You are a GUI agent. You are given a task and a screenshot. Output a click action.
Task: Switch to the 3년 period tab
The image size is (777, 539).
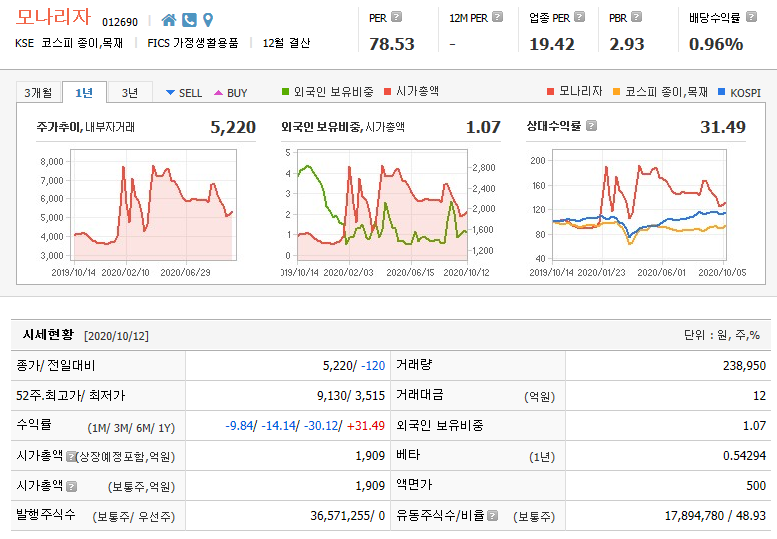click(x=130, y=93)
